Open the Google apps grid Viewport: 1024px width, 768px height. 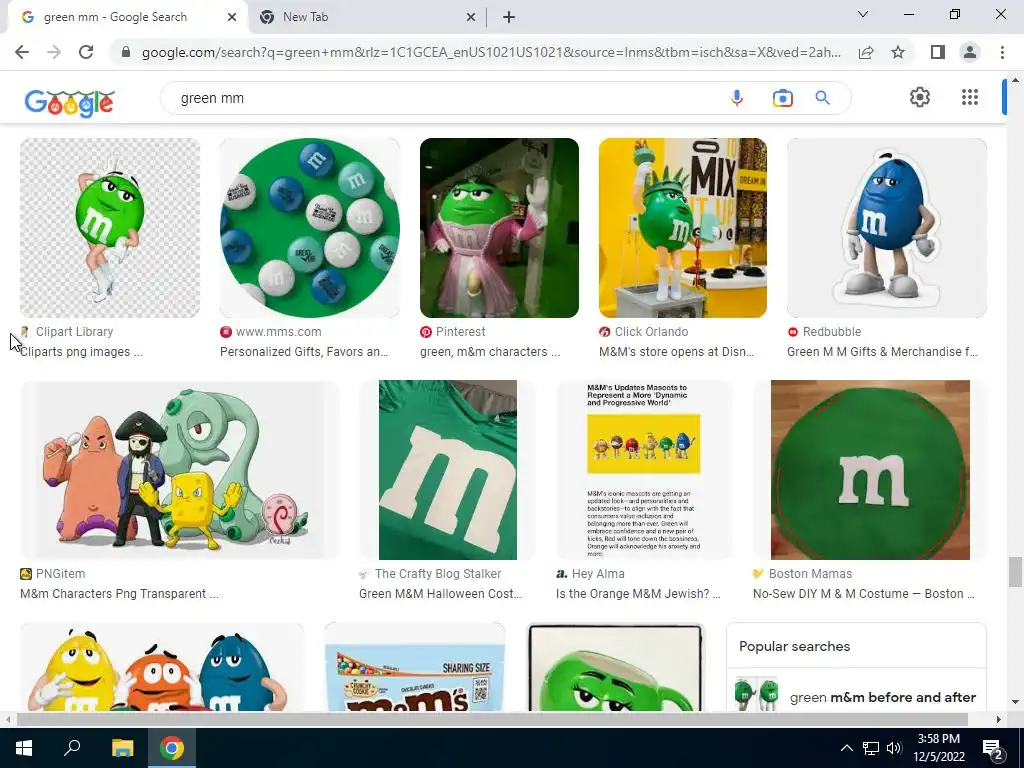click(x=970, y=97)
